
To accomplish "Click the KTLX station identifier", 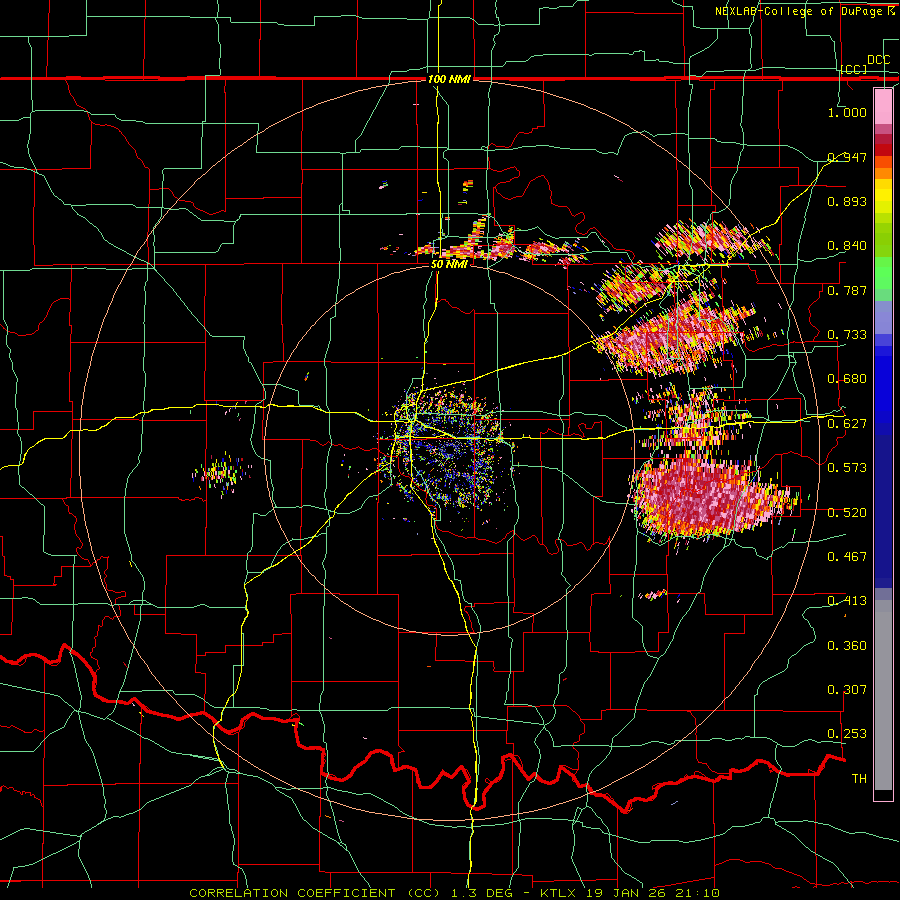I will (x=560, y=893).
